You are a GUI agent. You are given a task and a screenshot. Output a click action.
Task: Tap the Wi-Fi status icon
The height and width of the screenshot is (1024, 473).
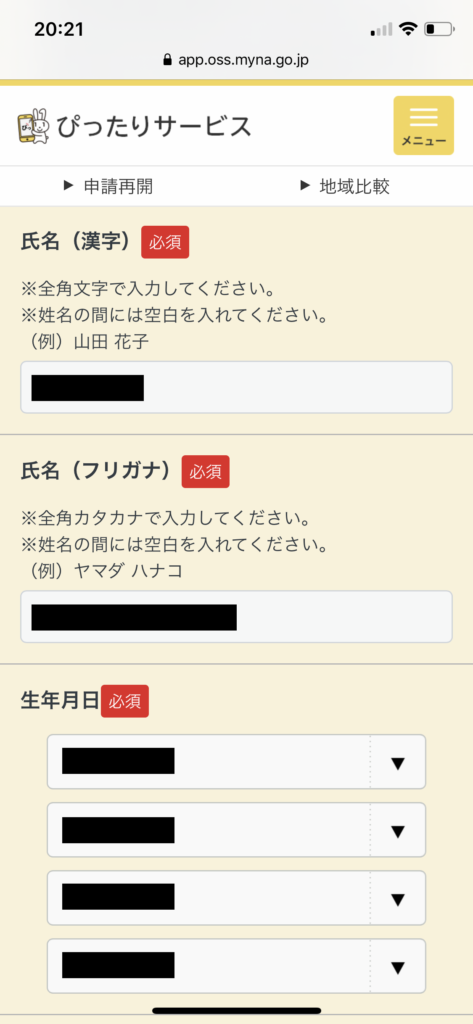point(409,29)
